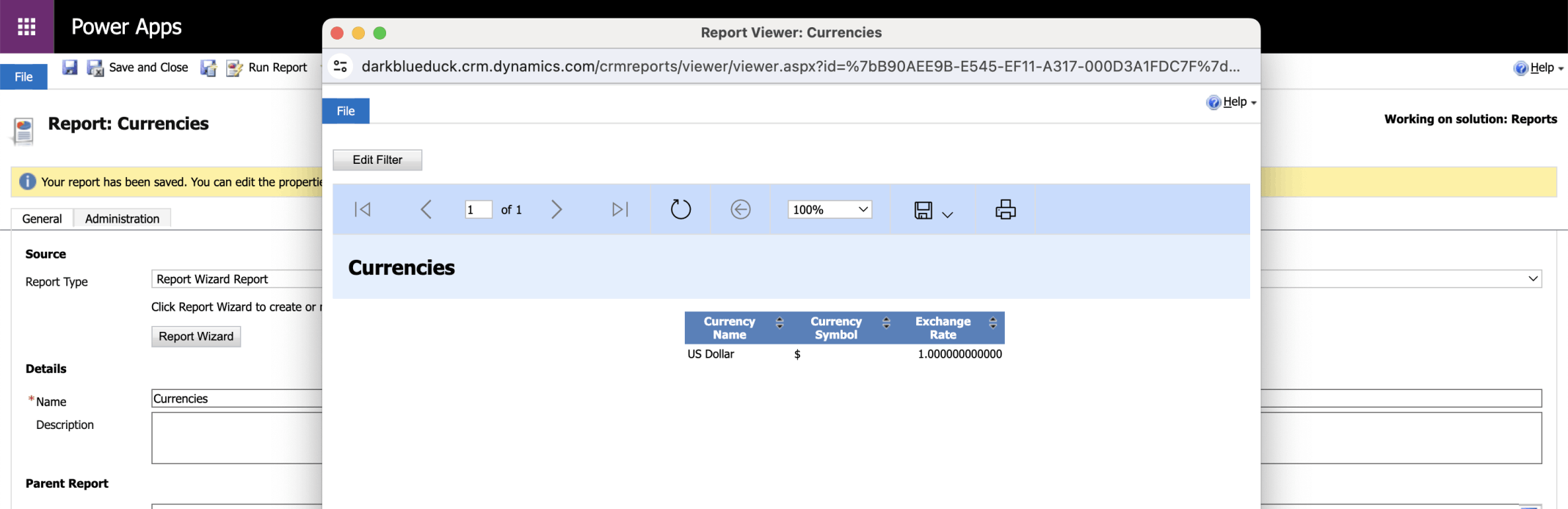Minimize the Report Viewer window
Viewport: 1568px width, 509px height.
point(358,33)
